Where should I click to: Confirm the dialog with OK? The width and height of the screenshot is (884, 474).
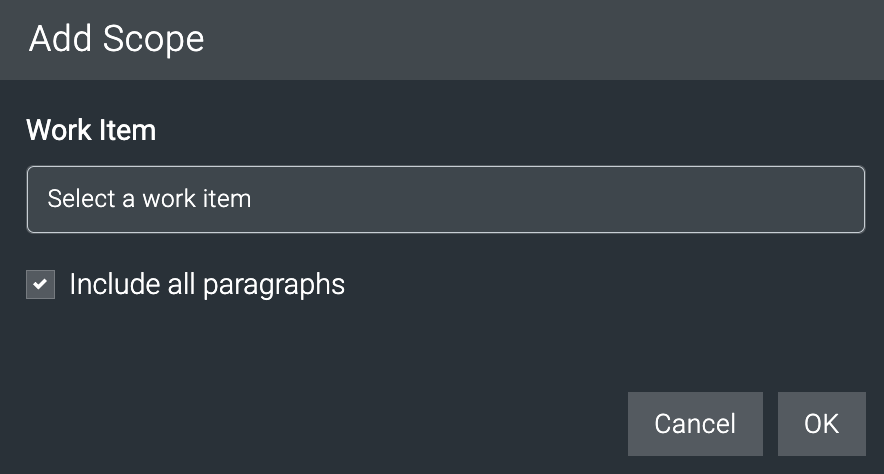pyautogui.click(x=821, y=424)
